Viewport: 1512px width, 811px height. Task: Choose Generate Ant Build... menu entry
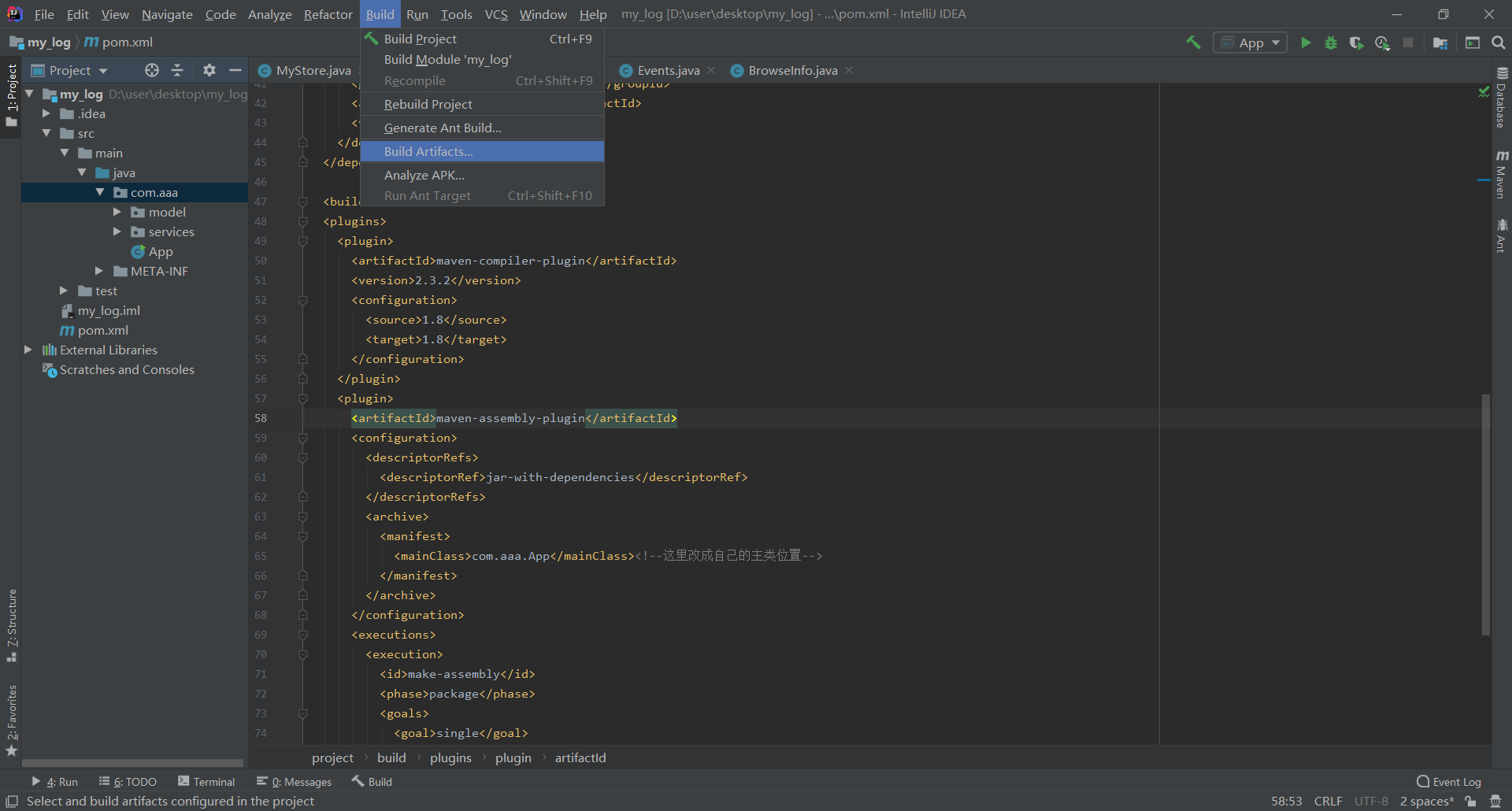pos(482,128)
